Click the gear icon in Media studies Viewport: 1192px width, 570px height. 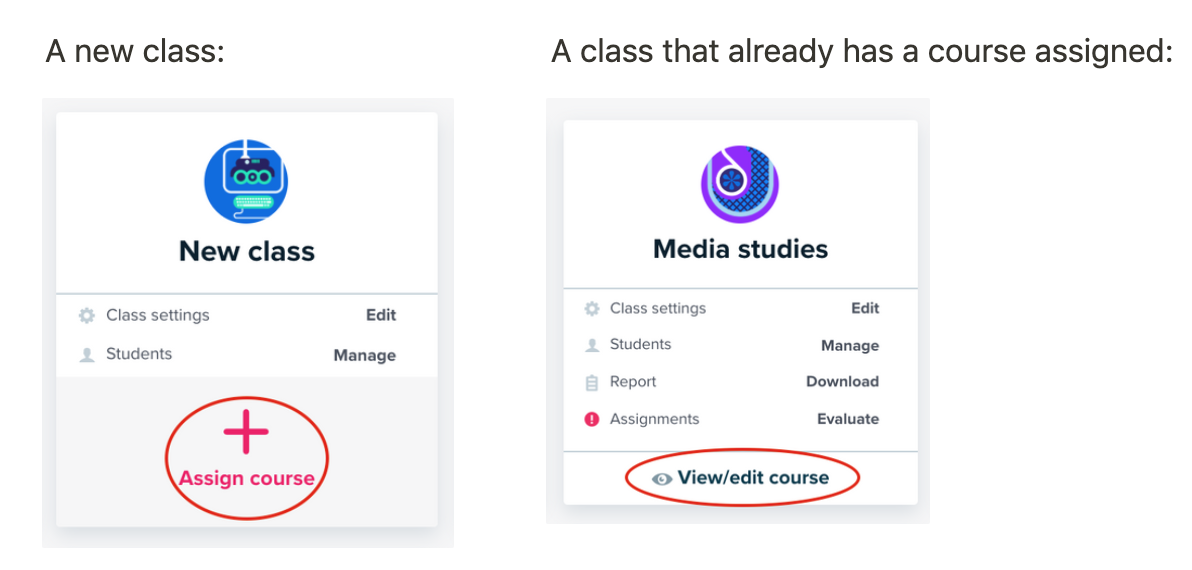(x=592, y=308)
